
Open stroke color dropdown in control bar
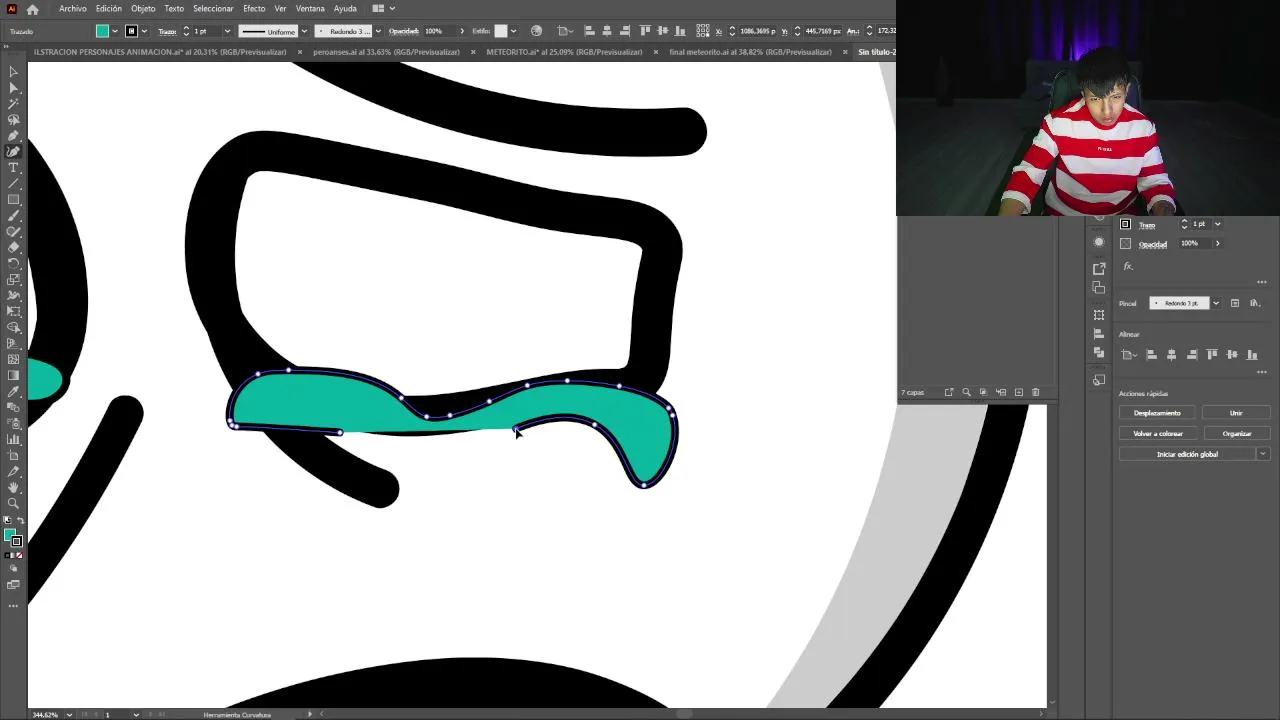pyautogui.click(x=143, y=31)
